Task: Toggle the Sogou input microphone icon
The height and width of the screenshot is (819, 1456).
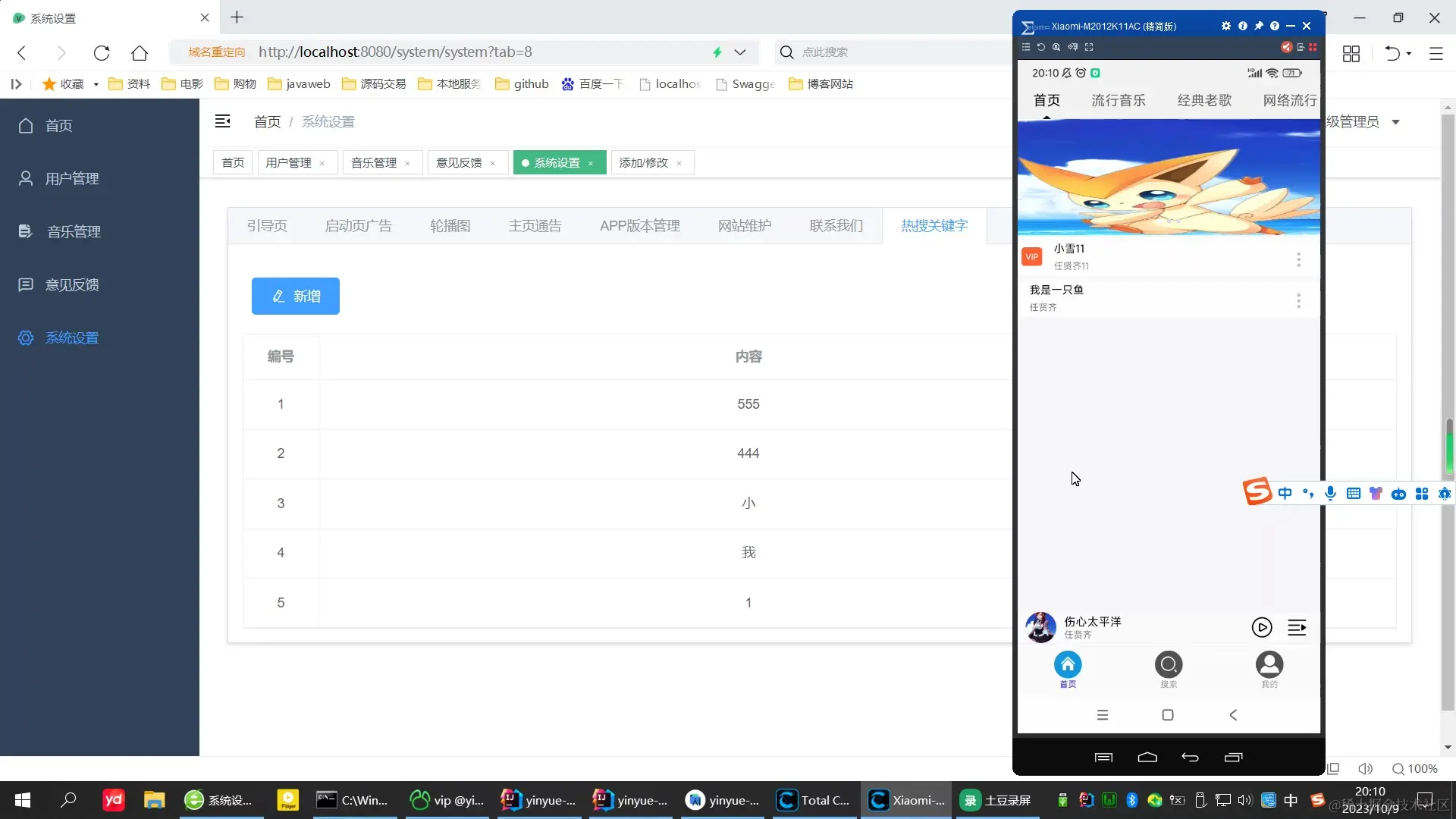Action: coord(1330,494)
